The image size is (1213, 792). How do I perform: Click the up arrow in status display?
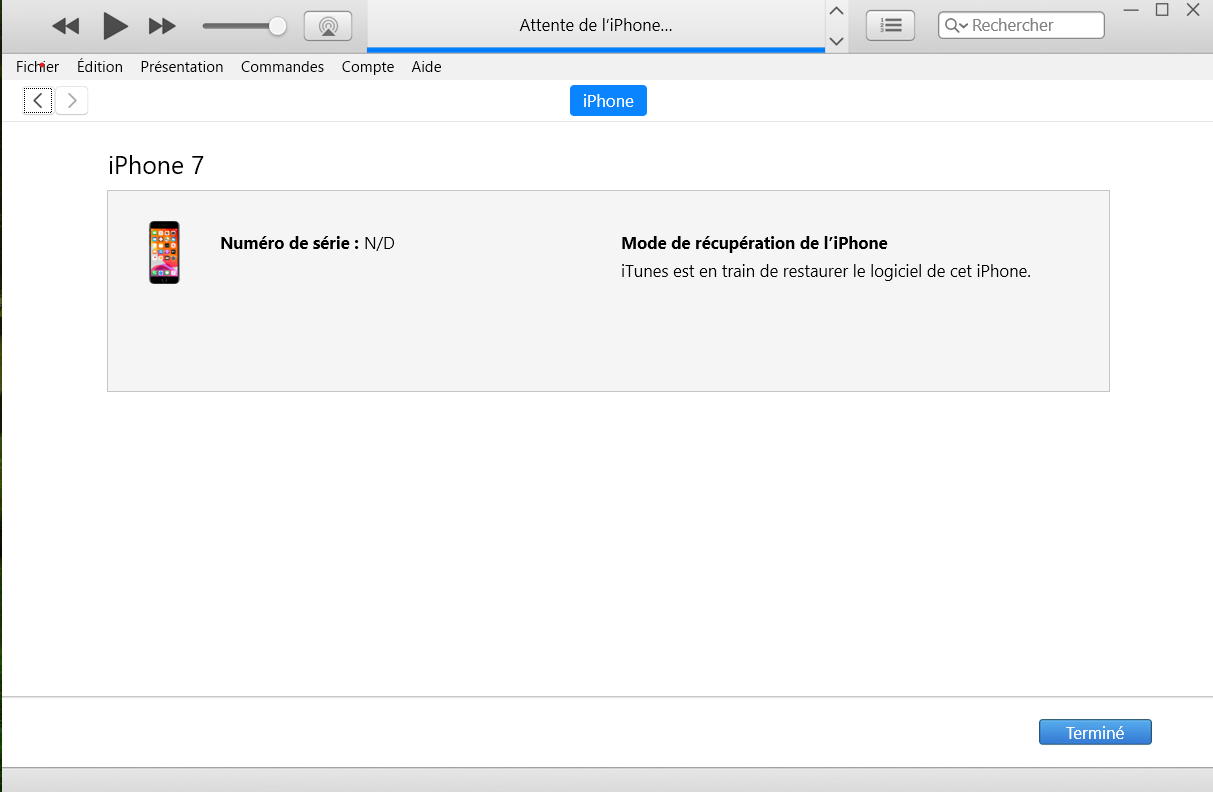point(837,11)
